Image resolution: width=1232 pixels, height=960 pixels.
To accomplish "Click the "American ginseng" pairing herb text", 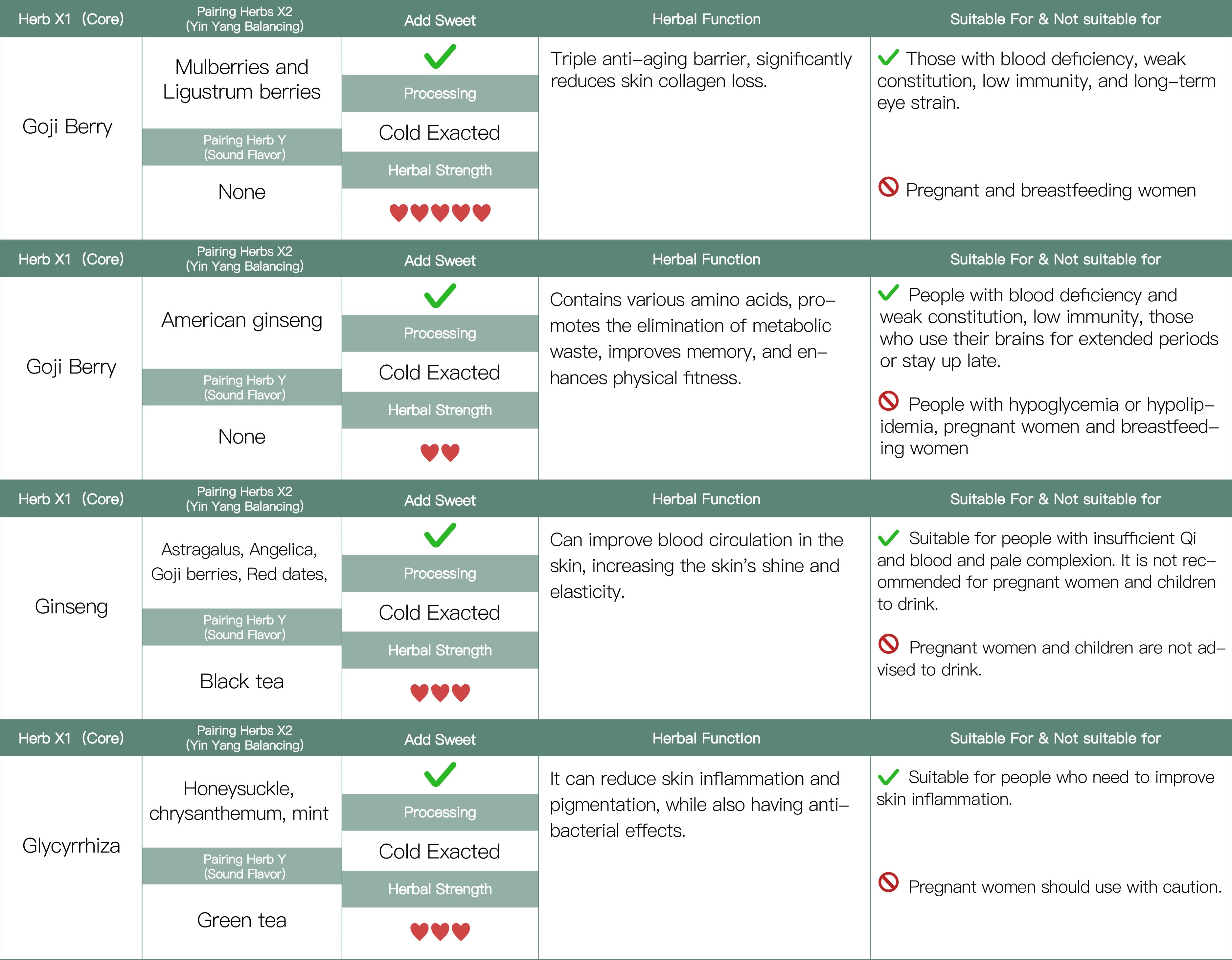I will tap(241, 320).
